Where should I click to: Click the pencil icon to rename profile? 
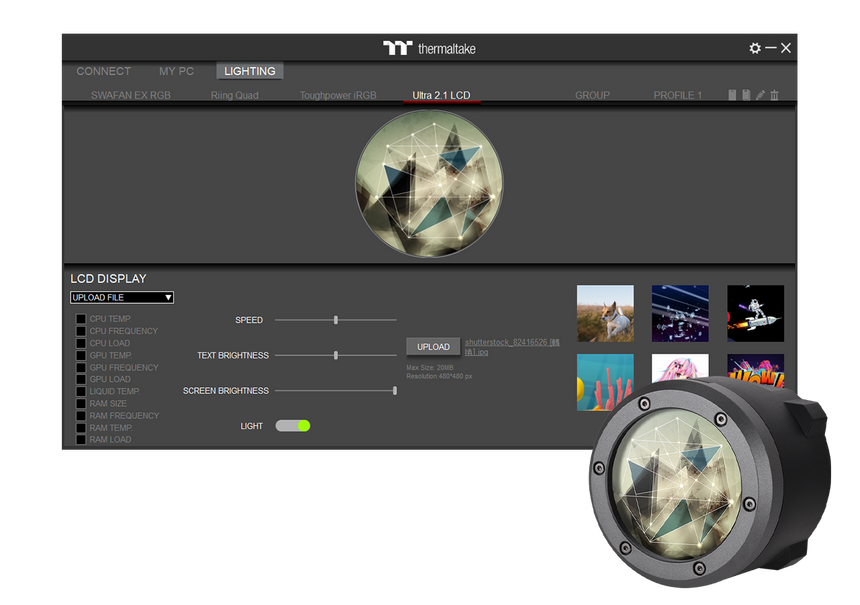(760, 95)
